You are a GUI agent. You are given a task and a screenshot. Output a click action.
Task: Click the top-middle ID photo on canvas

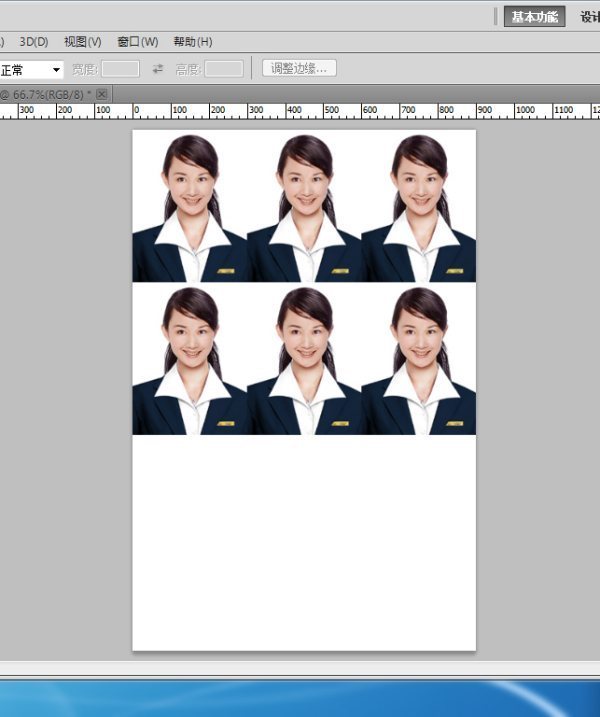(304, 207)
